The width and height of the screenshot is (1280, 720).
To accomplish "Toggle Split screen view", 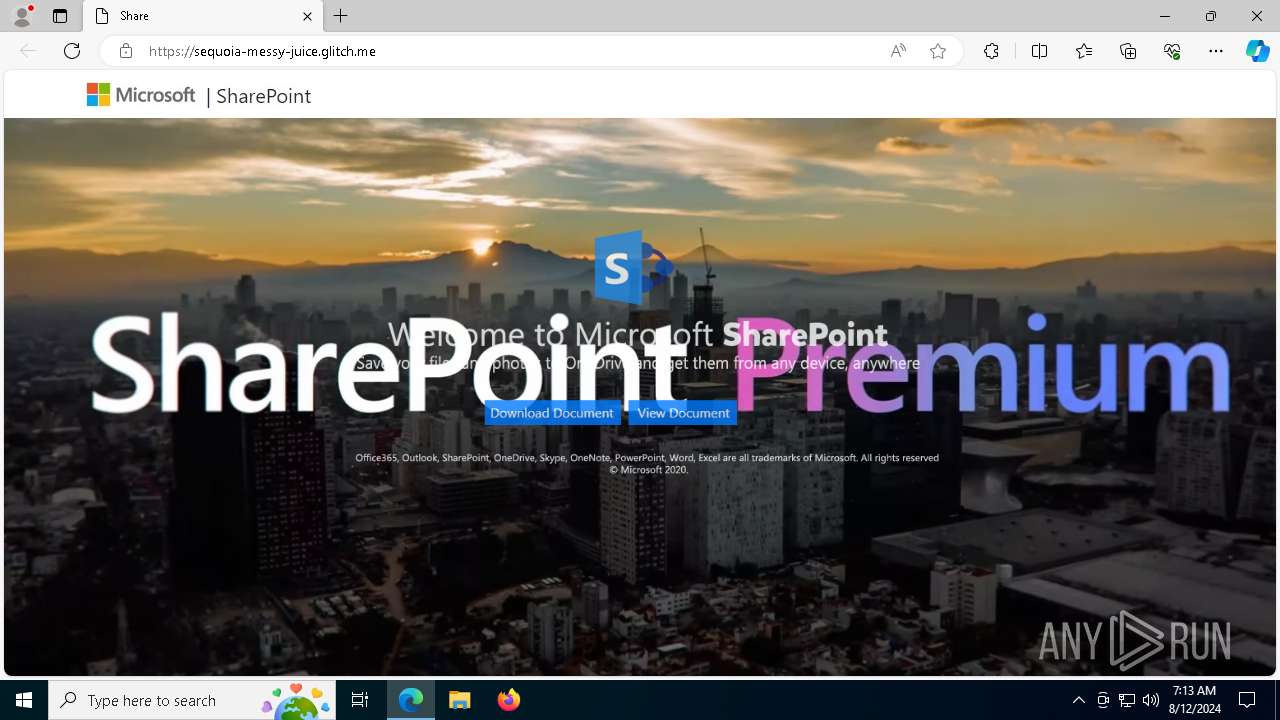I will pos(1039,51).
